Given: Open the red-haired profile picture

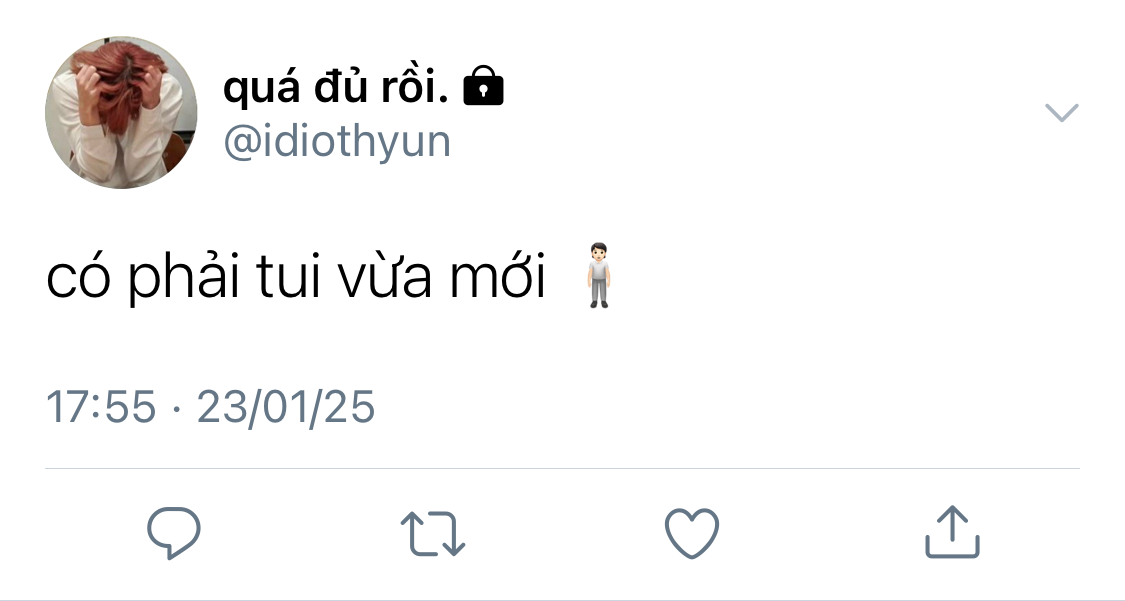Looking at the screenshot, I should click(121, 113).
